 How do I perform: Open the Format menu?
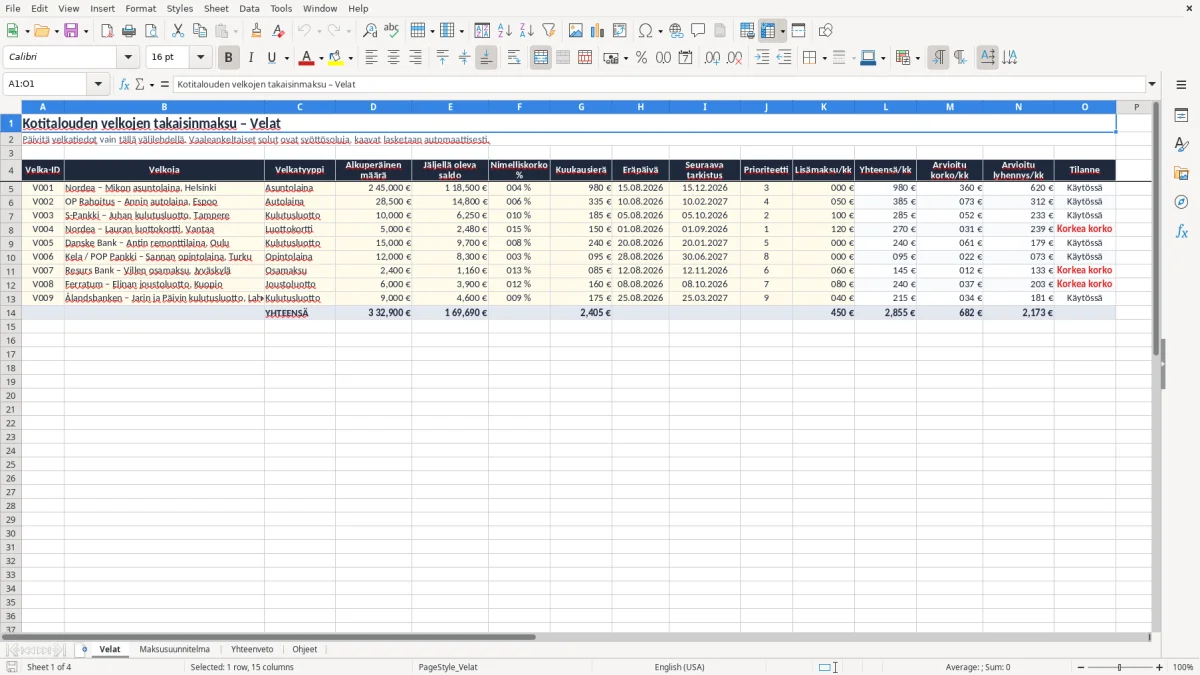click(x=140, y=8)
